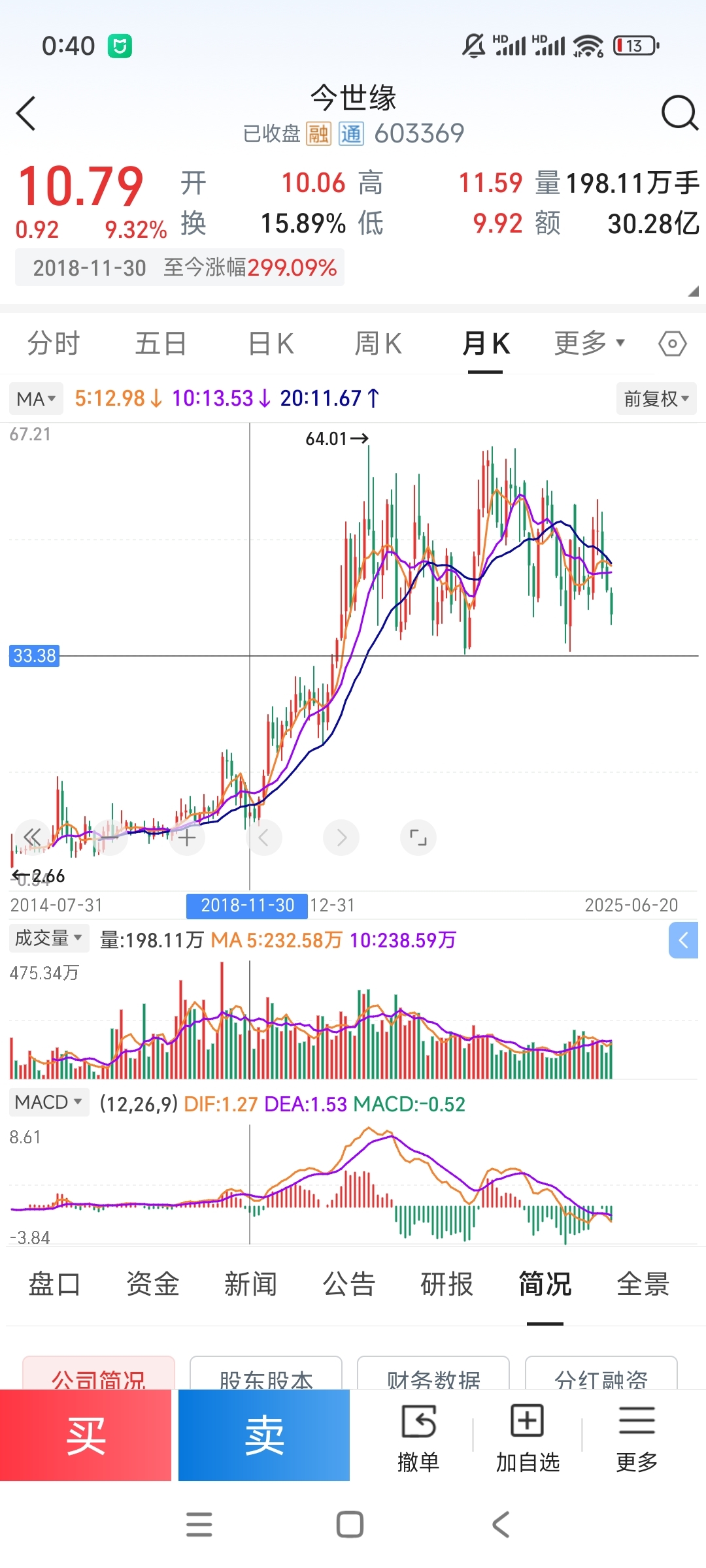Open chart settings hexagon icon
The image size is (706, 1568).
pos(672,344)
